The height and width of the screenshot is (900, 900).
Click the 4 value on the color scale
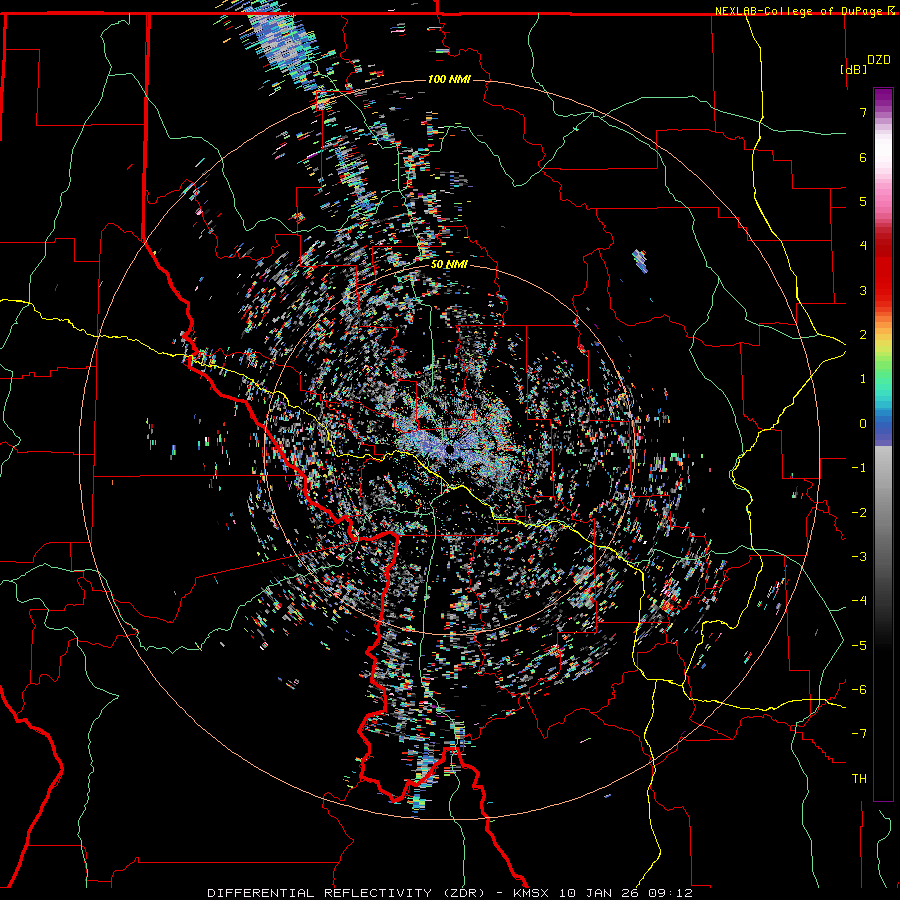pyautogui.click(x=863, y=246)
